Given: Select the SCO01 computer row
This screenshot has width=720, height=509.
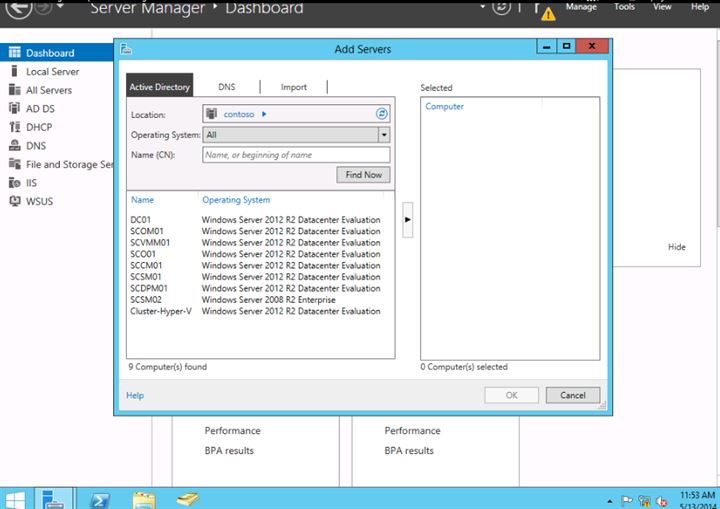Looking at the screenshot, I should pyautogui.click(x=260, y=254).
